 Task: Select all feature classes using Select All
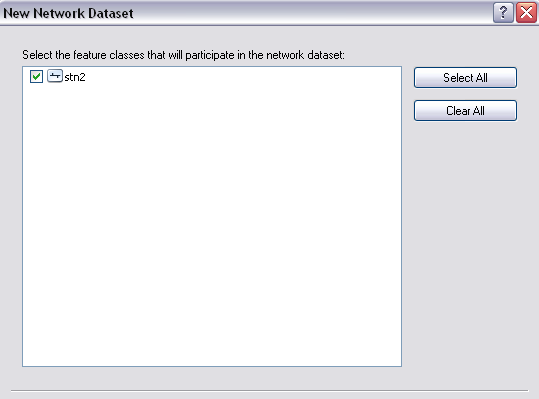pyautogui.click(x=465, y=78)
